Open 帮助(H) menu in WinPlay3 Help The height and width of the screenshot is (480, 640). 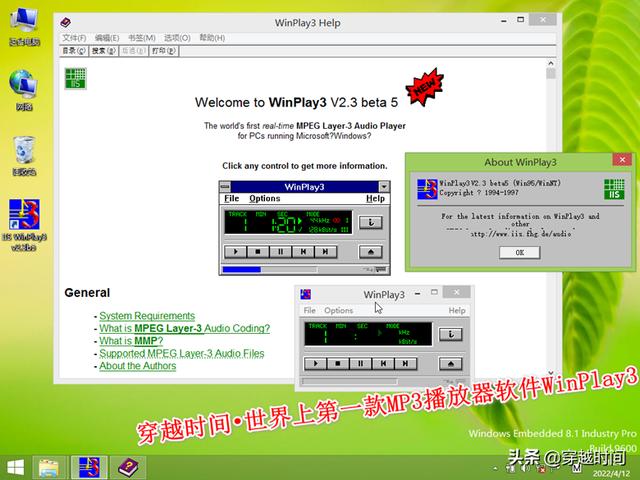click(x=212, y=38)
